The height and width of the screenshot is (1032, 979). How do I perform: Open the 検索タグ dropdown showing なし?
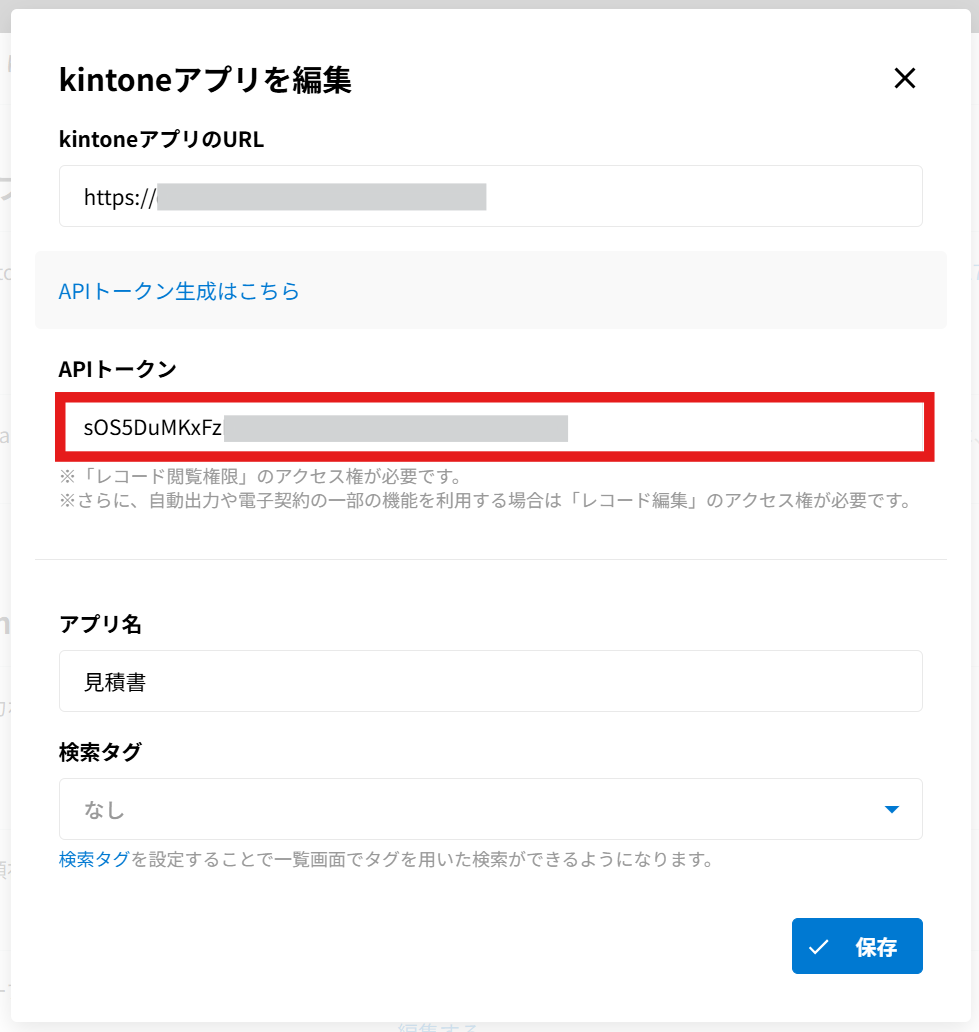[490, 809]
